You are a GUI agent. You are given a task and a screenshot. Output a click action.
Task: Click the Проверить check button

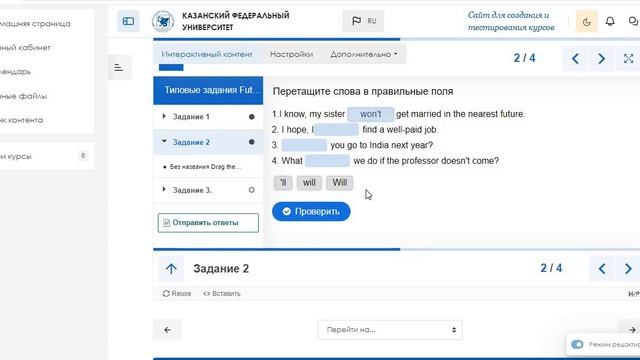[311, 211]
